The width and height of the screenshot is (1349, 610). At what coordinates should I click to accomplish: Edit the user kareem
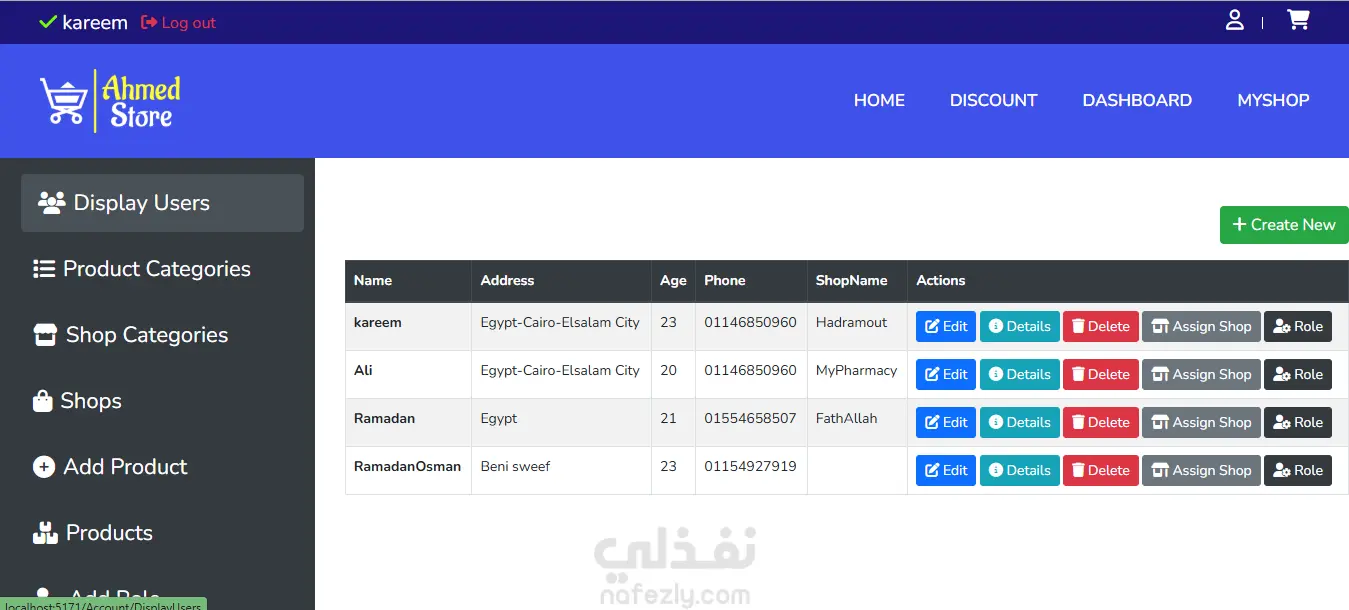tap(946, 326)
